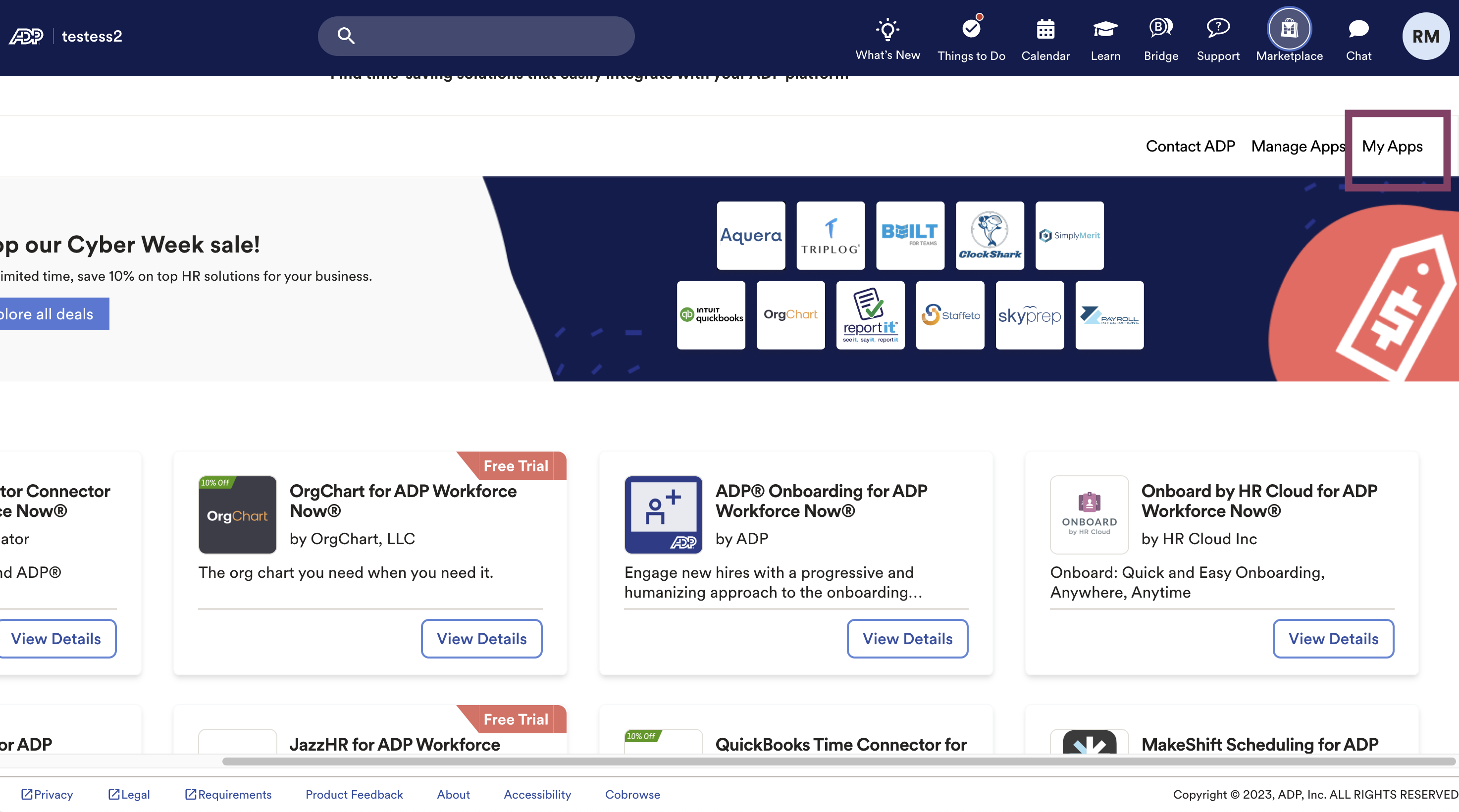Open the Bridge icon
1459x812 pixels.
1160,27
